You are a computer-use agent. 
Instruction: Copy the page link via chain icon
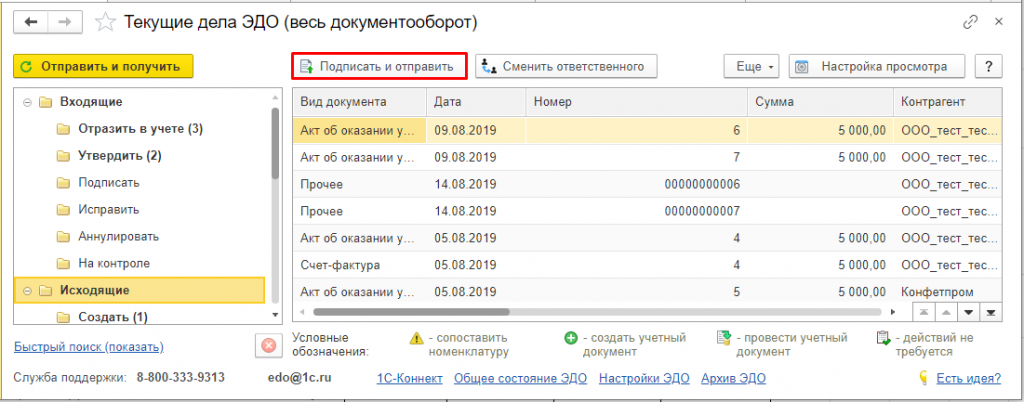[x=970, y=21]
